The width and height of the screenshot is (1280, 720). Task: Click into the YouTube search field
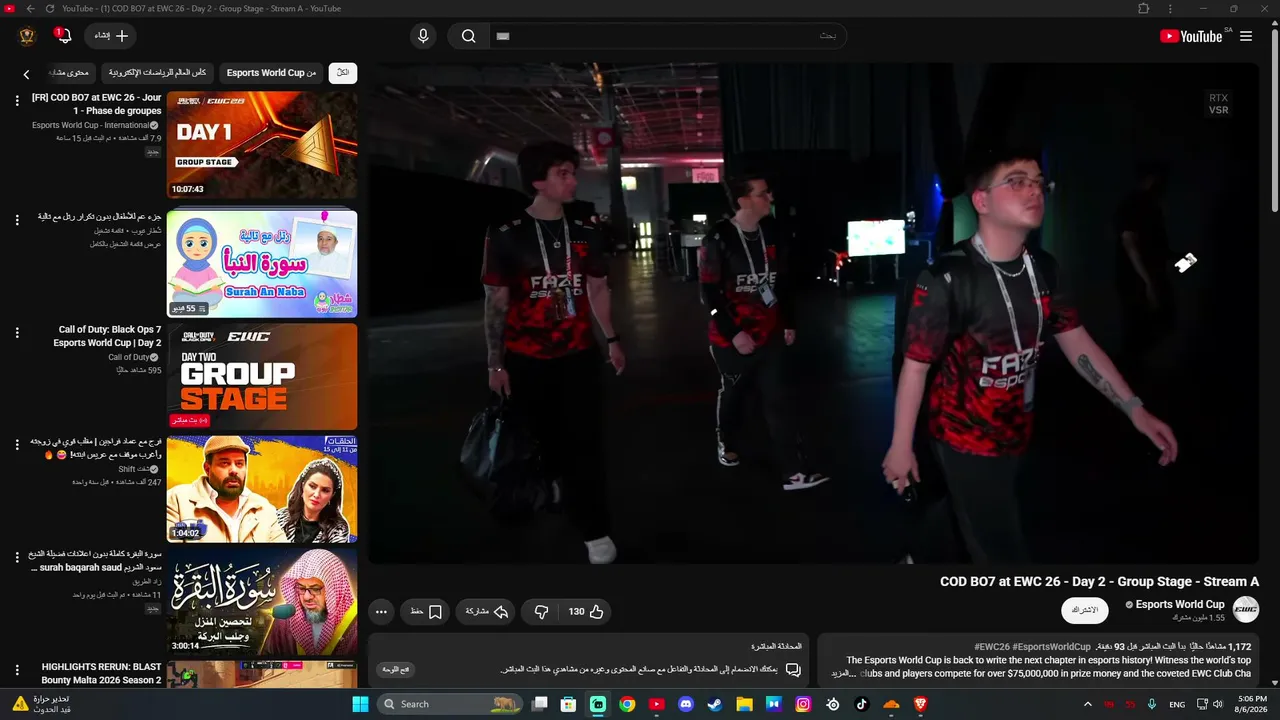[668, 36]
